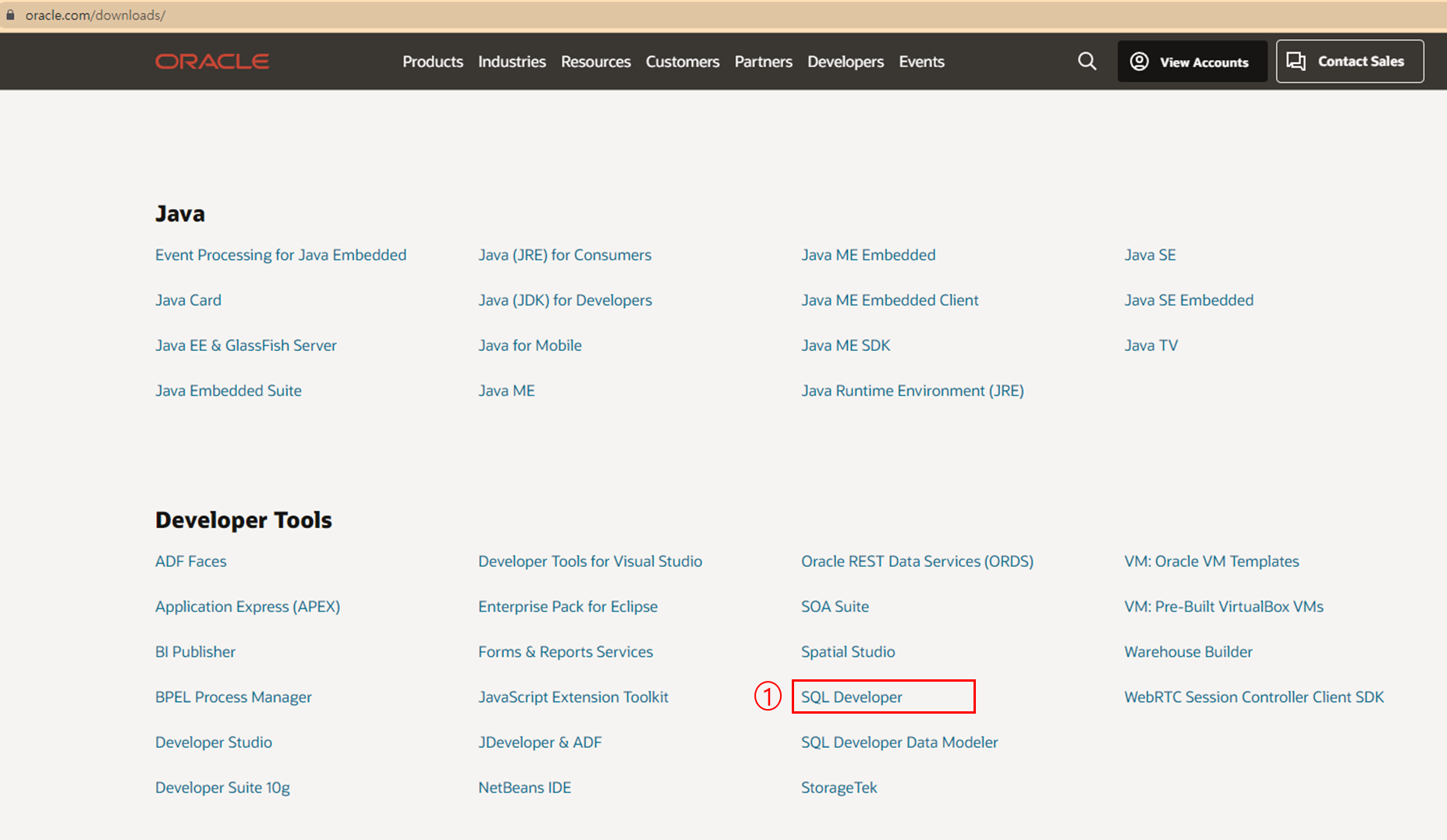Open the SQL Developer link
1447x840 pixels.
[x=852, y=697]
